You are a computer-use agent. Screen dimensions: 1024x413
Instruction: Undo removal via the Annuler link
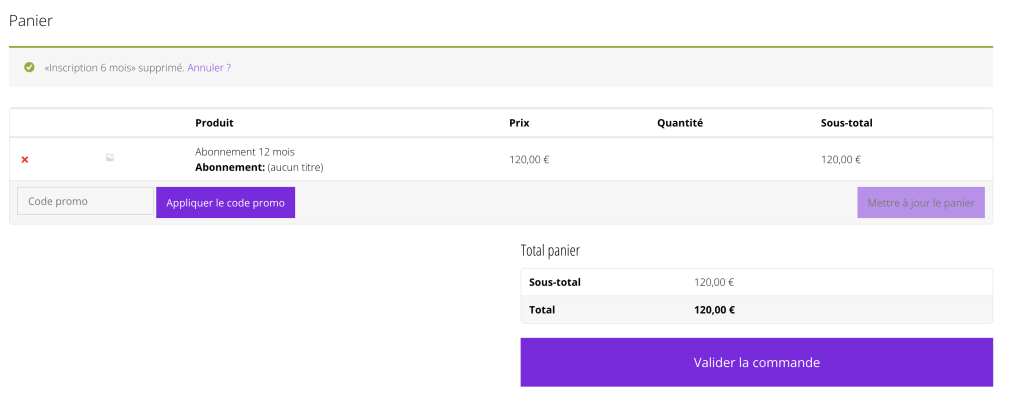coord(209,67)
